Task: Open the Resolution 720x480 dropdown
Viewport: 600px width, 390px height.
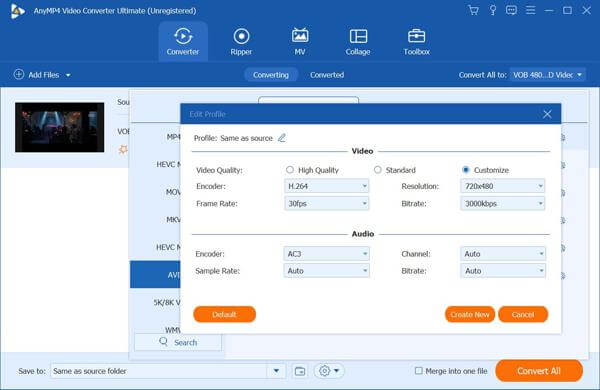Action: tap(503, 186)
